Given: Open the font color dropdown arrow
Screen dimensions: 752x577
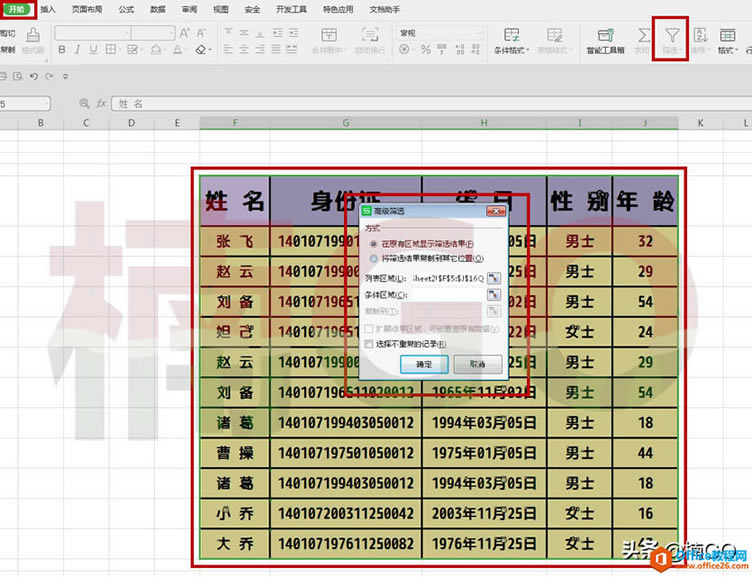Looking at the screenshot, I should (186, 49).
